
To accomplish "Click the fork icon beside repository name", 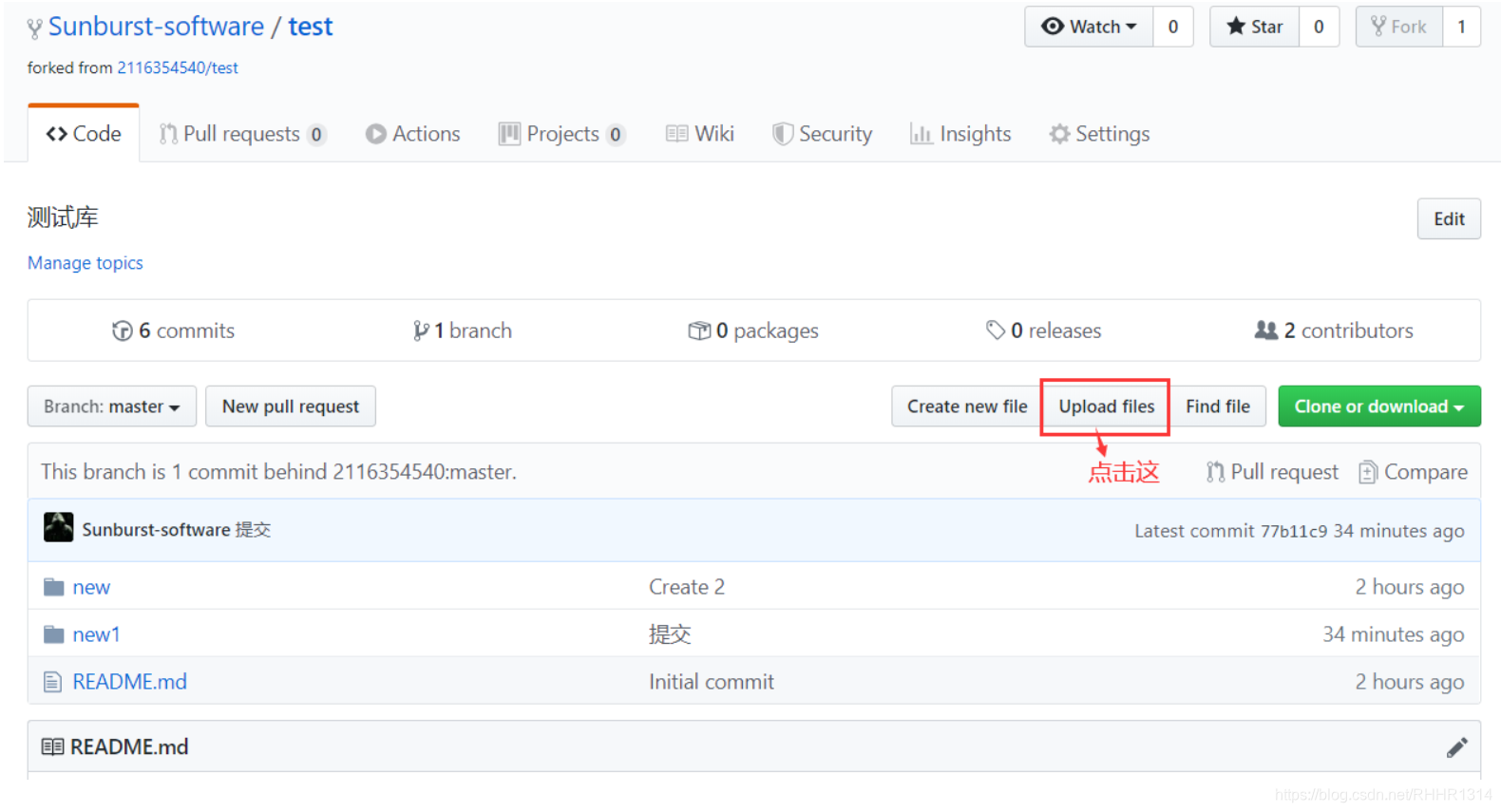I will coord(34,28).
